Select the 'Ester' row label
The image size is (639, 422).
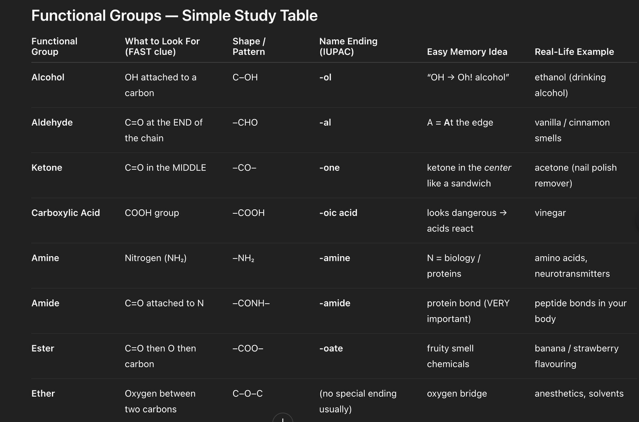[x=43, y=348]
